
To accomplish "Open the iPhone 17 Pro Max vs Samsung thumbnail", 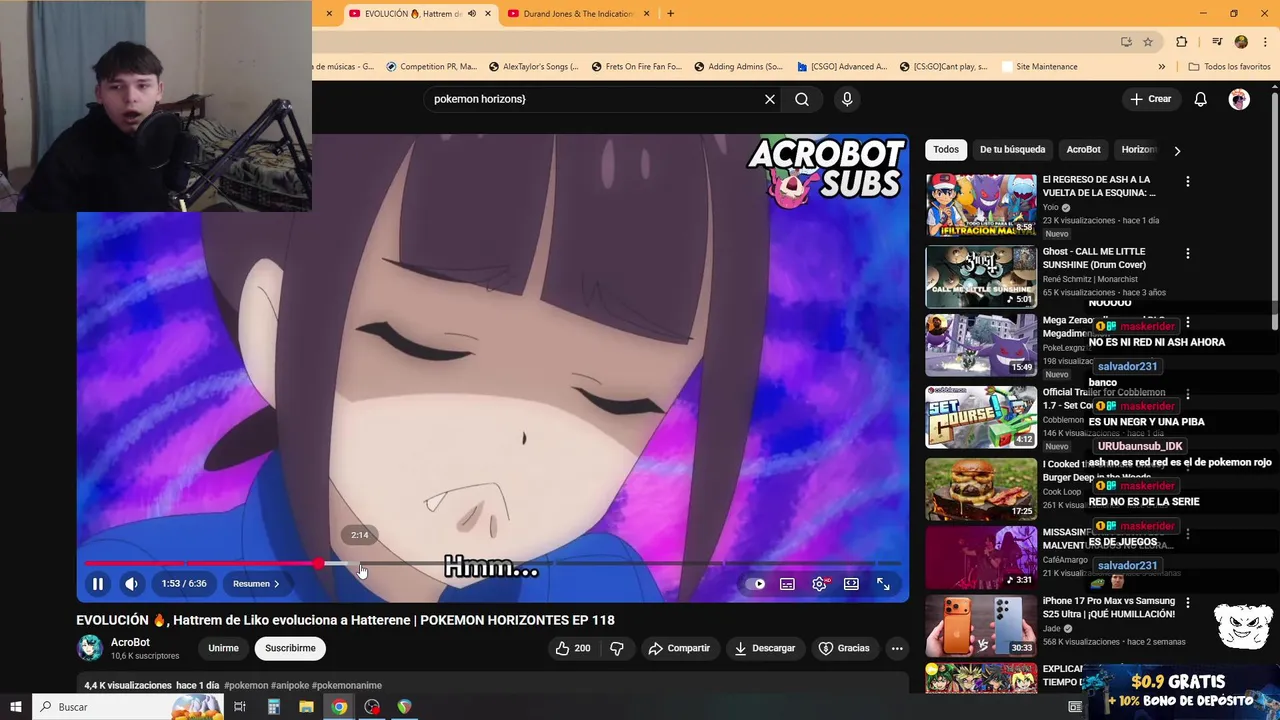I will [981, 625].
